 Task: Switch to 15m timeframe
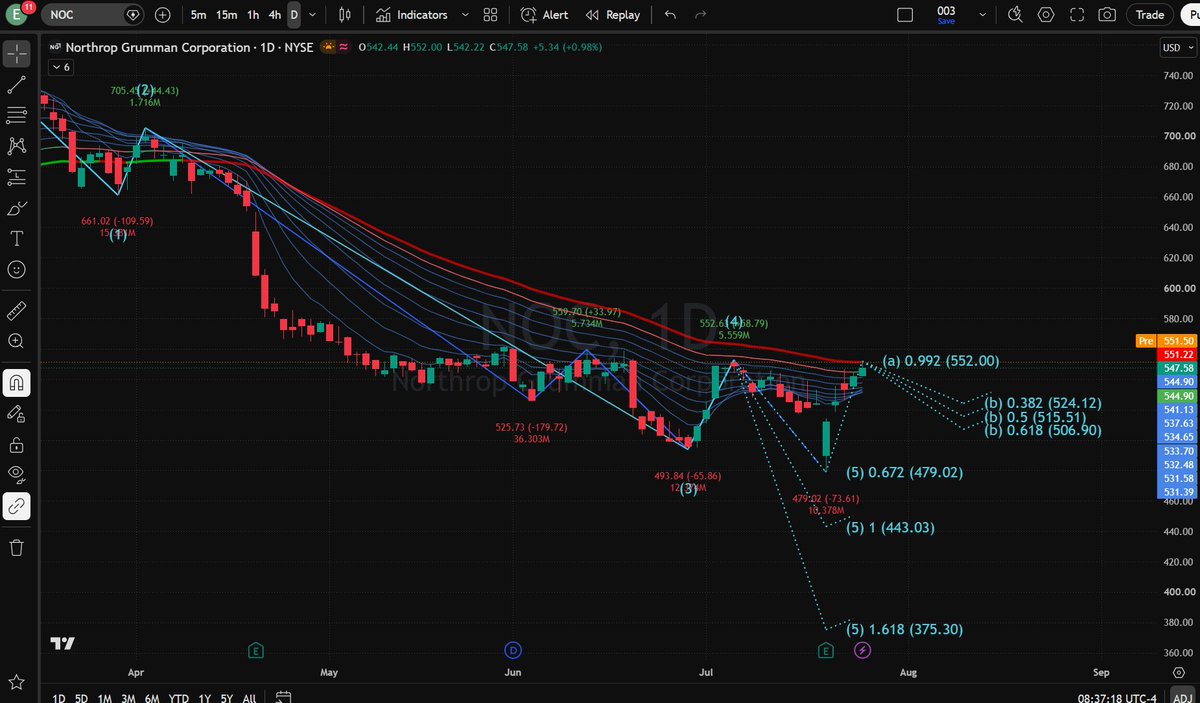[x=227, y=15]
